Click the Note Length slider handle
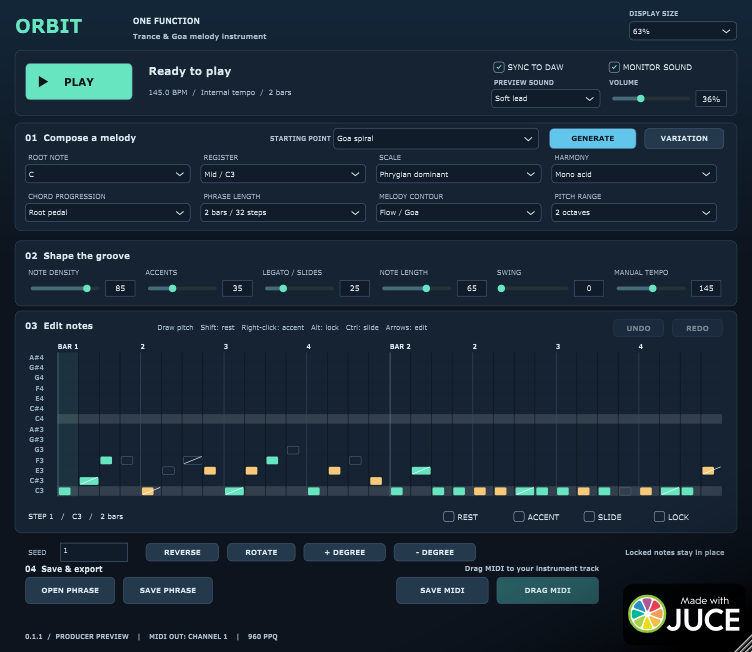 pyautogui.click(x=426, y=288)
